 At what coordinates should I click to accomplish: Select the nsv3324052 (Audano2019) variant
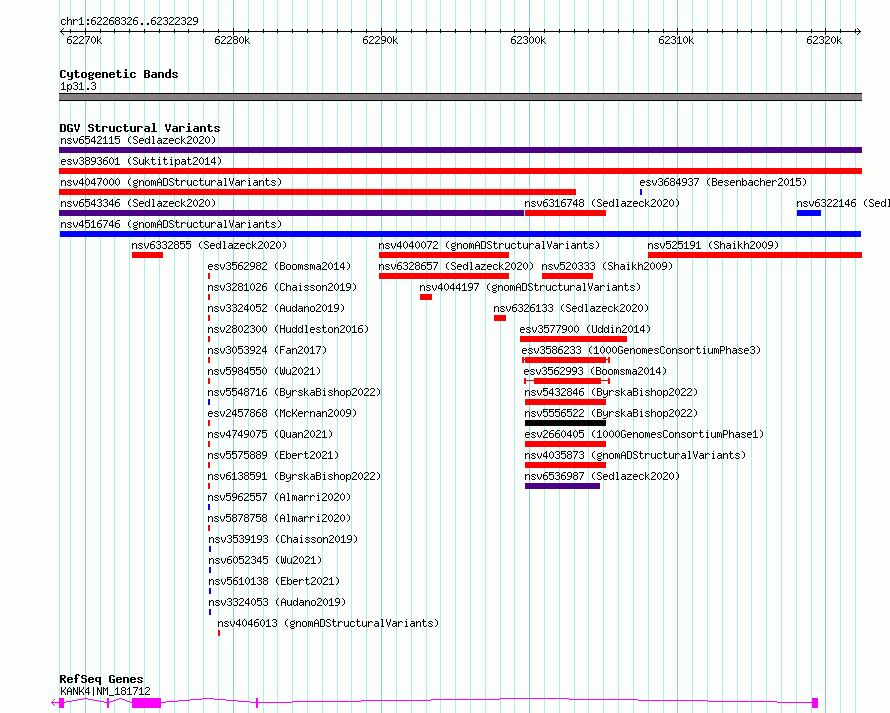click(x=276, y=308)
